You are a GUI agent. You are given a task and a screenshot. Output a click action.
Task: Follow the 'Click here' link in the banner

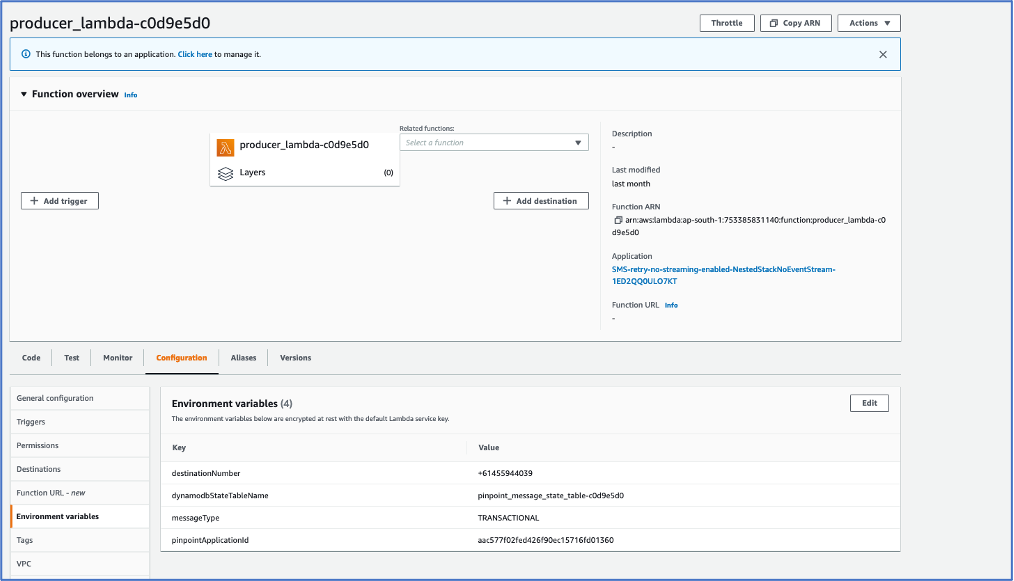click(195, 54)
